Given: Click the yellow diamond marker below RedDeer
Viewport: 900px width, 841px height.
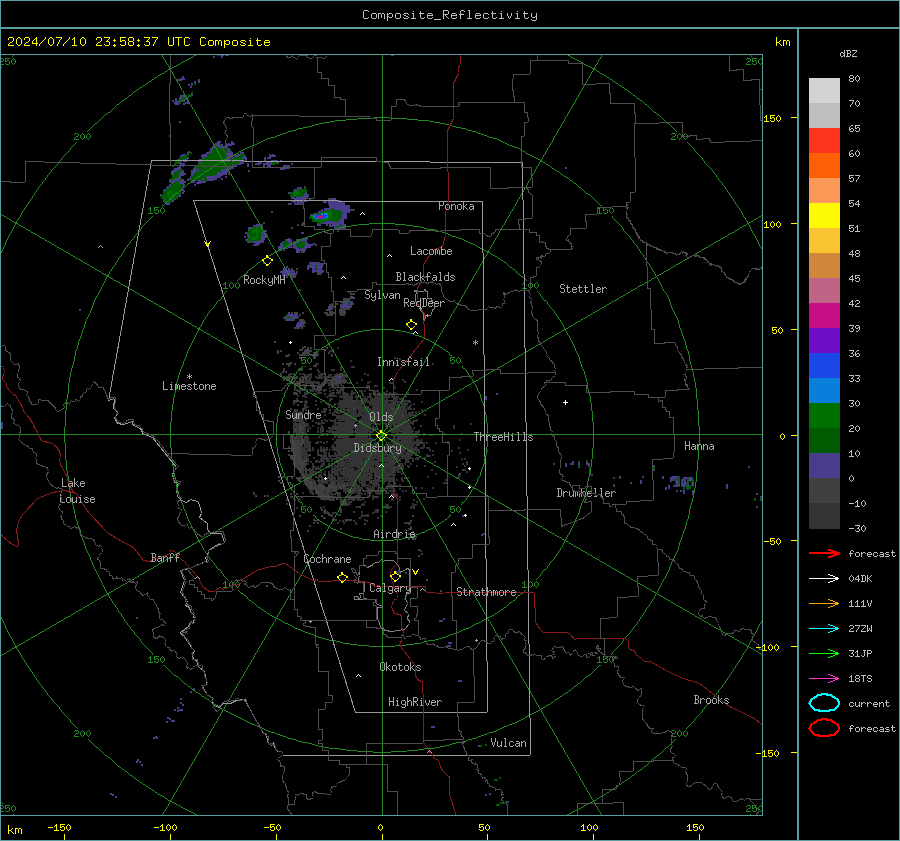Looking at the screenshot, I should pos(412,325).
